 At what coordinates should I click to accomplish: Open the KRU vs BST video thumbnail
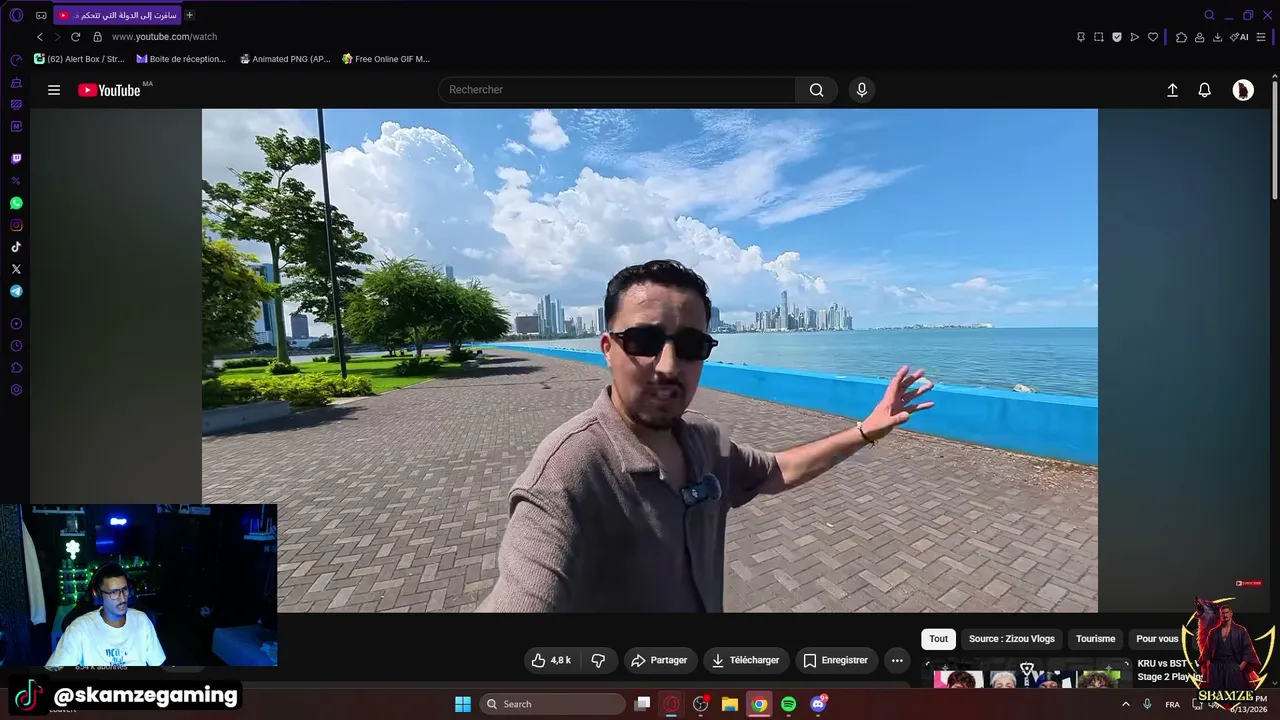click(1027, 675)
